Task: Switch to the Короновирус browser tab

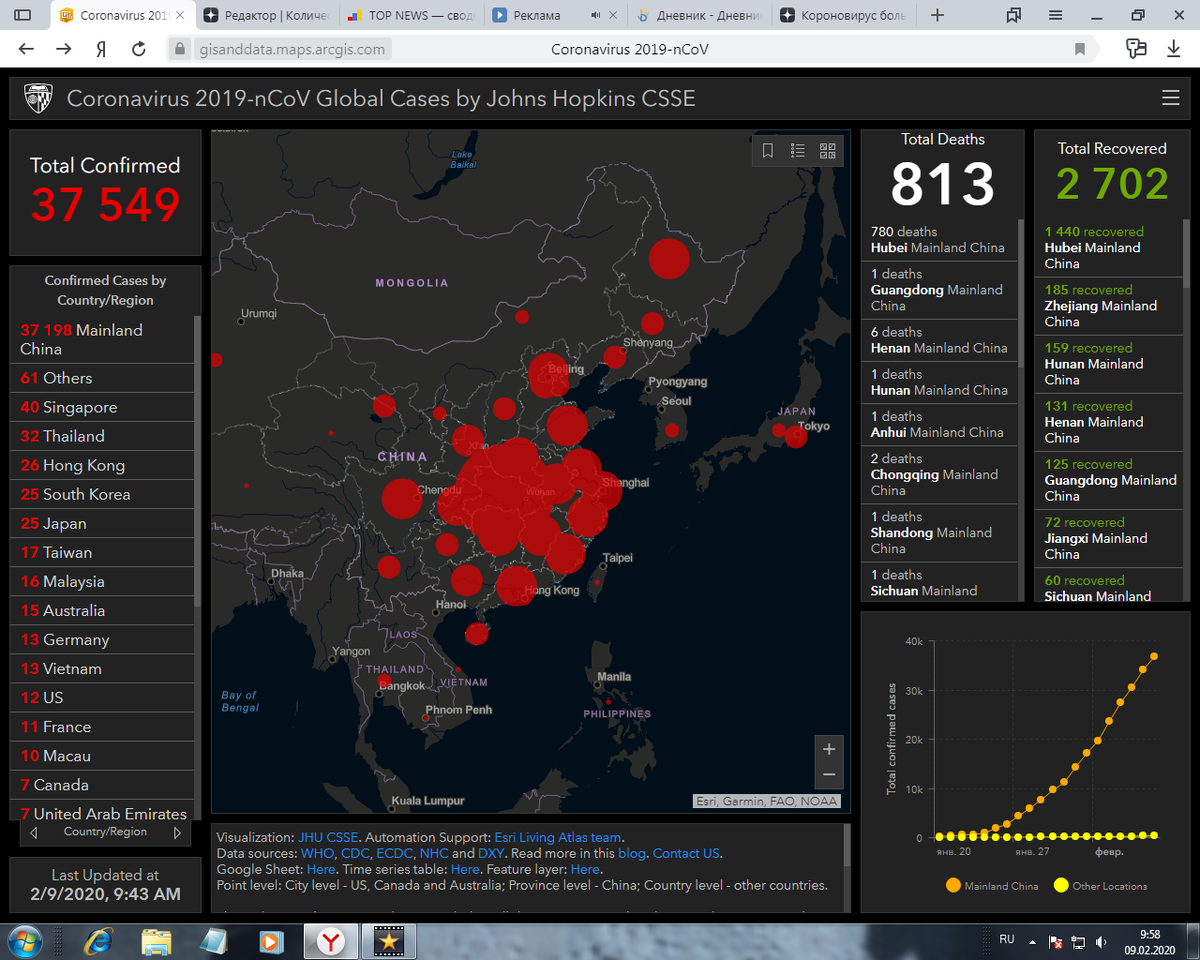Action: point(845,15)
